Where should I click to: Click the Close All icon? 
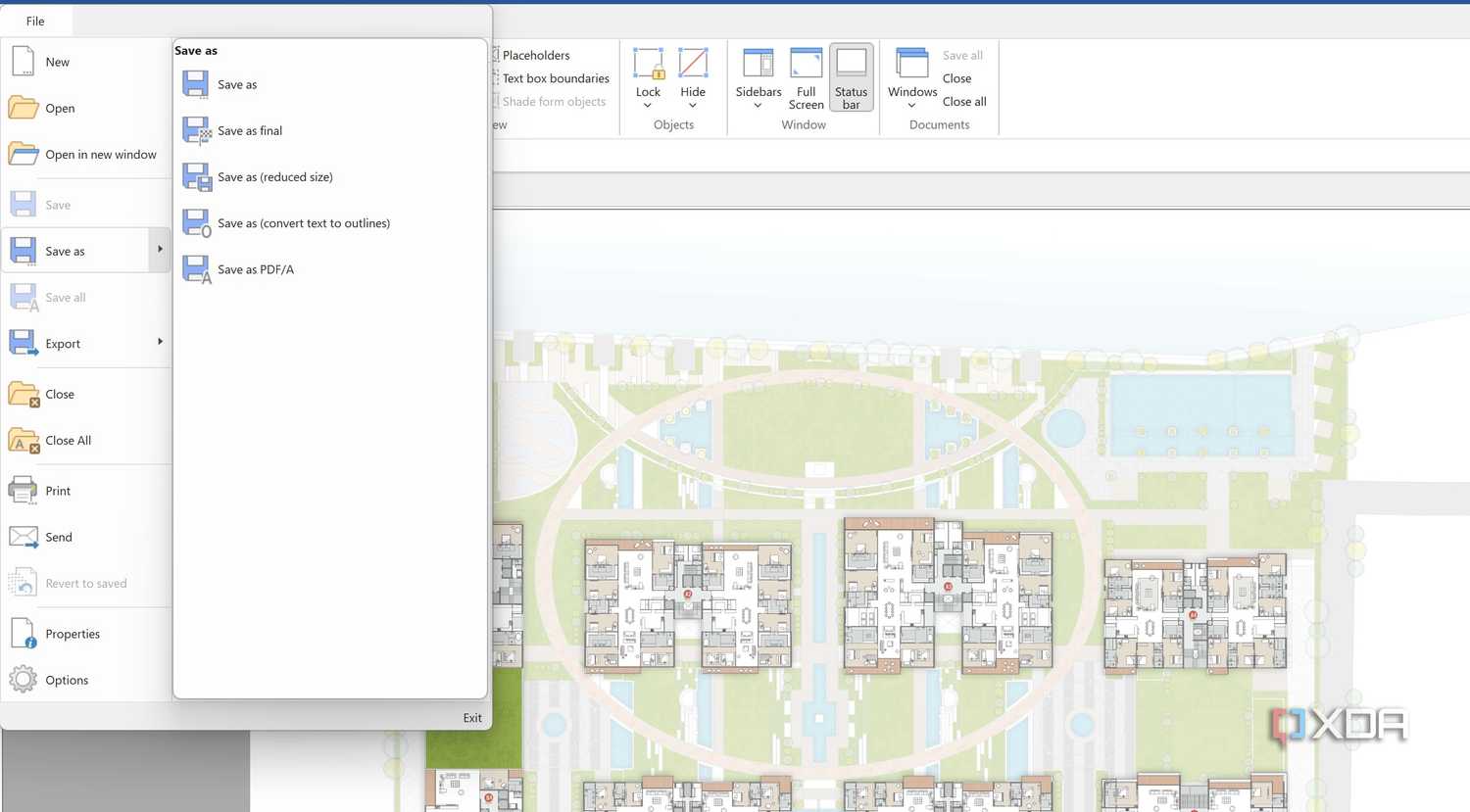pyautogui.click(x=23, y=441)
